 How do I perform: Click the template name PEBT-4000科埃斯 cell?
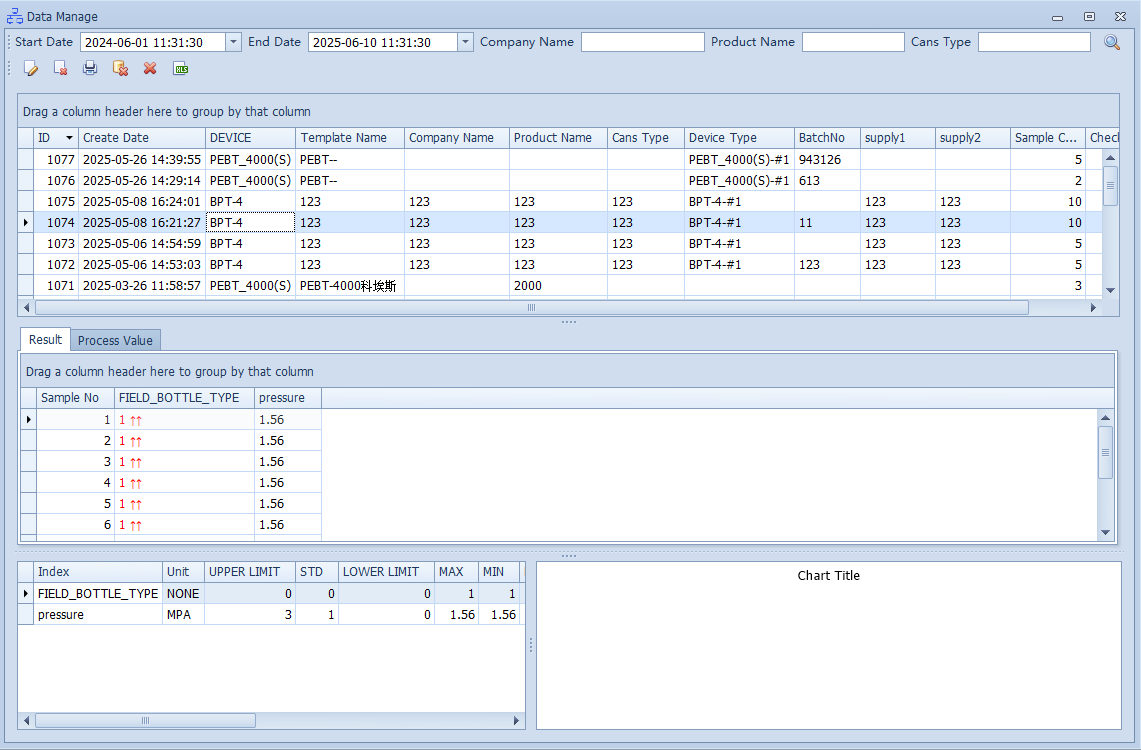350,286
